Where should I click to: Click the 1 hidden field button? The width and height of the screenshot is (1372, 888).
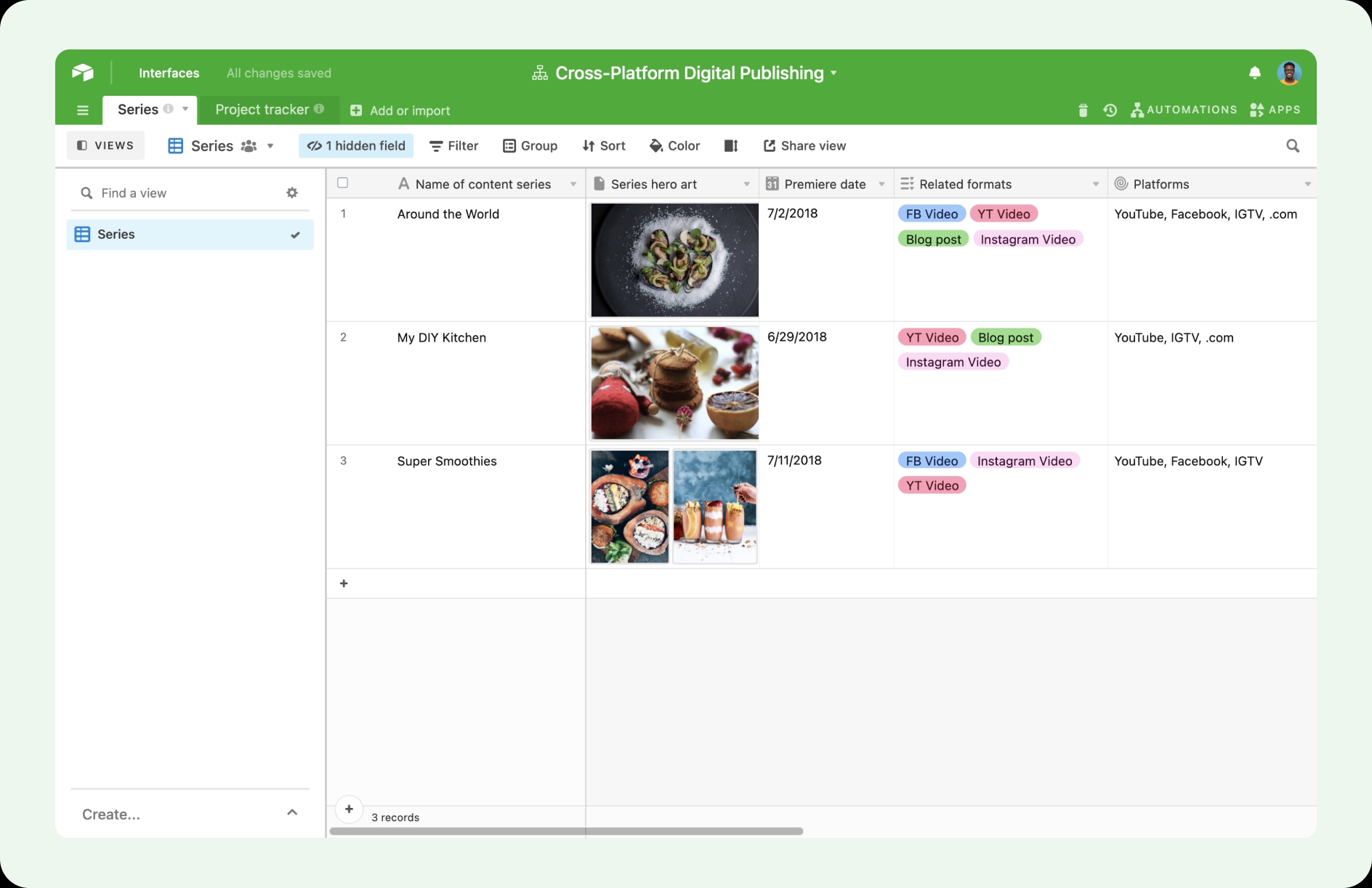pyautogui.click(x=356, y=146)
